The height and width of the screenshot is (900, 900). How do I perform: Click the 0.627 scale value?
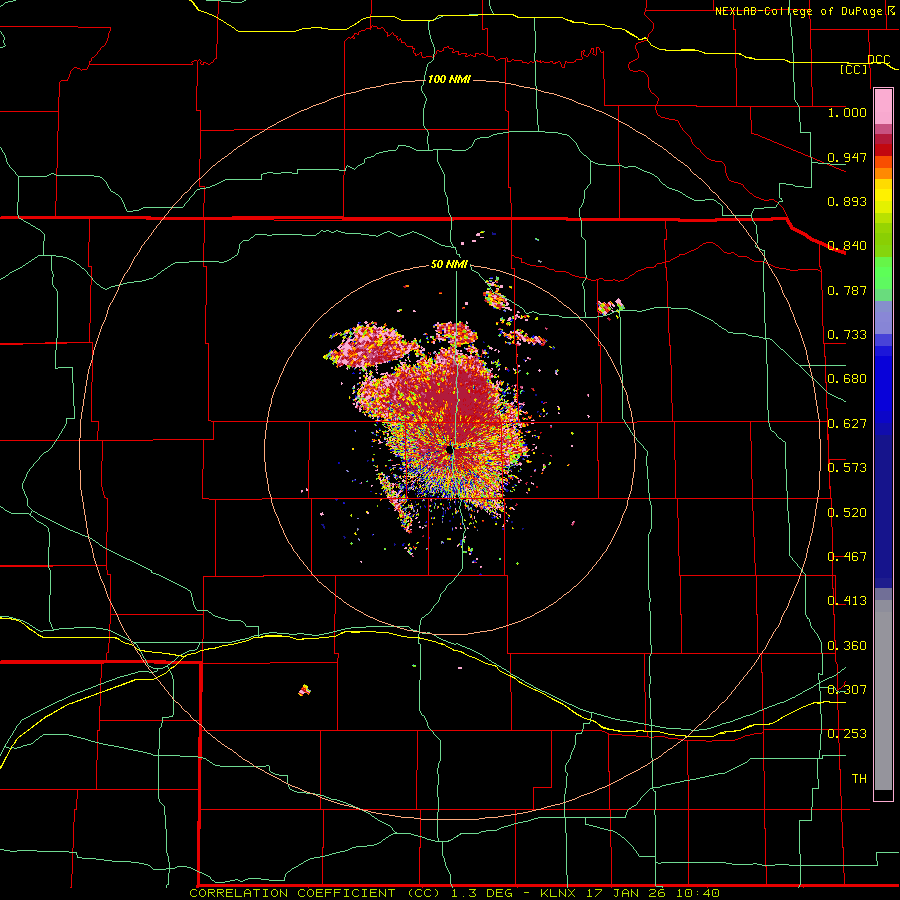847,424
